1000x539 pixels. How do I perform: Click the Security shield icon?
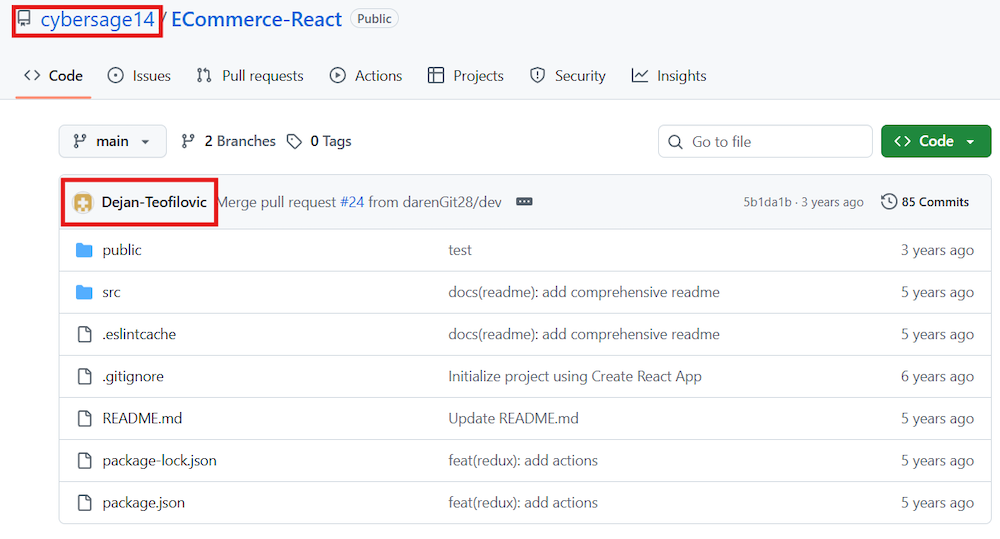coord(538,75)
